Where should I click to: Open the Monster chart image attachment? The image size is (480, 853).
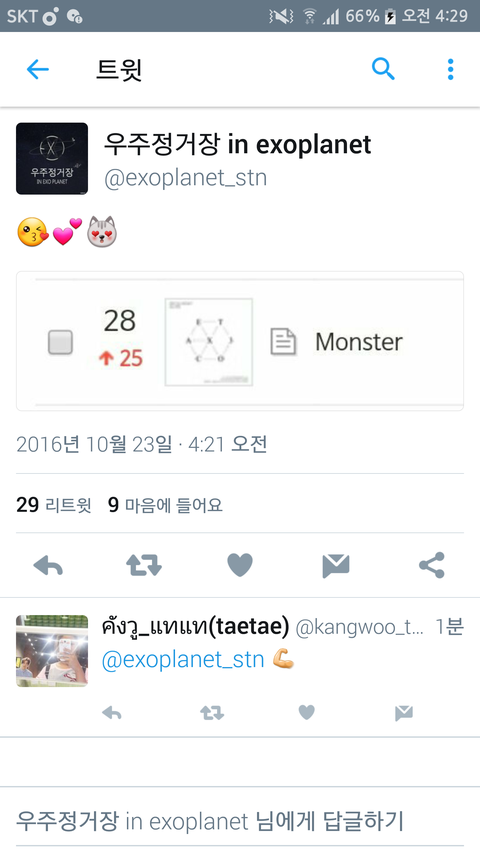[x=240, y=341]
